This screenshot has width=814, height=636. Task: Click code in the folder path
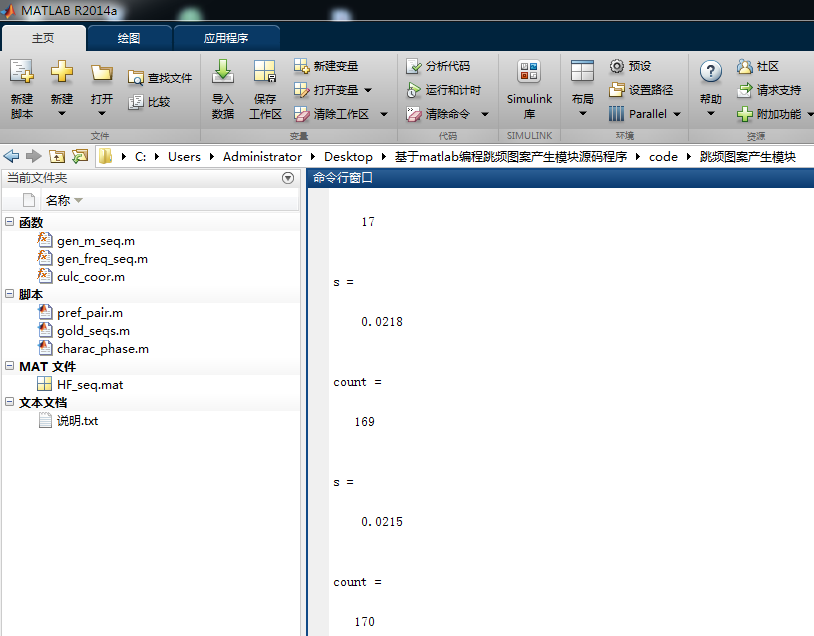(x=663, y=156)
